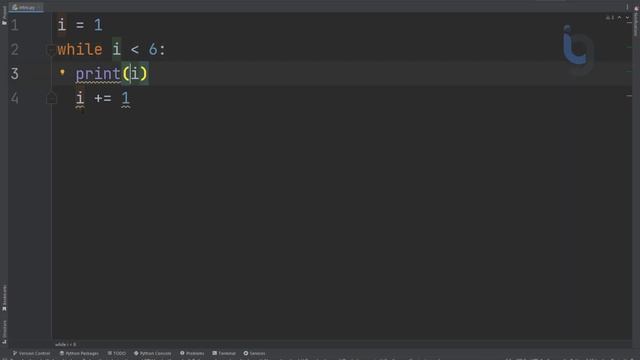Image resolution: width=640 pixels, height=360 pixels.
Task: Click the yellow lightbulb intention icon
Action: tap(62, 72)
